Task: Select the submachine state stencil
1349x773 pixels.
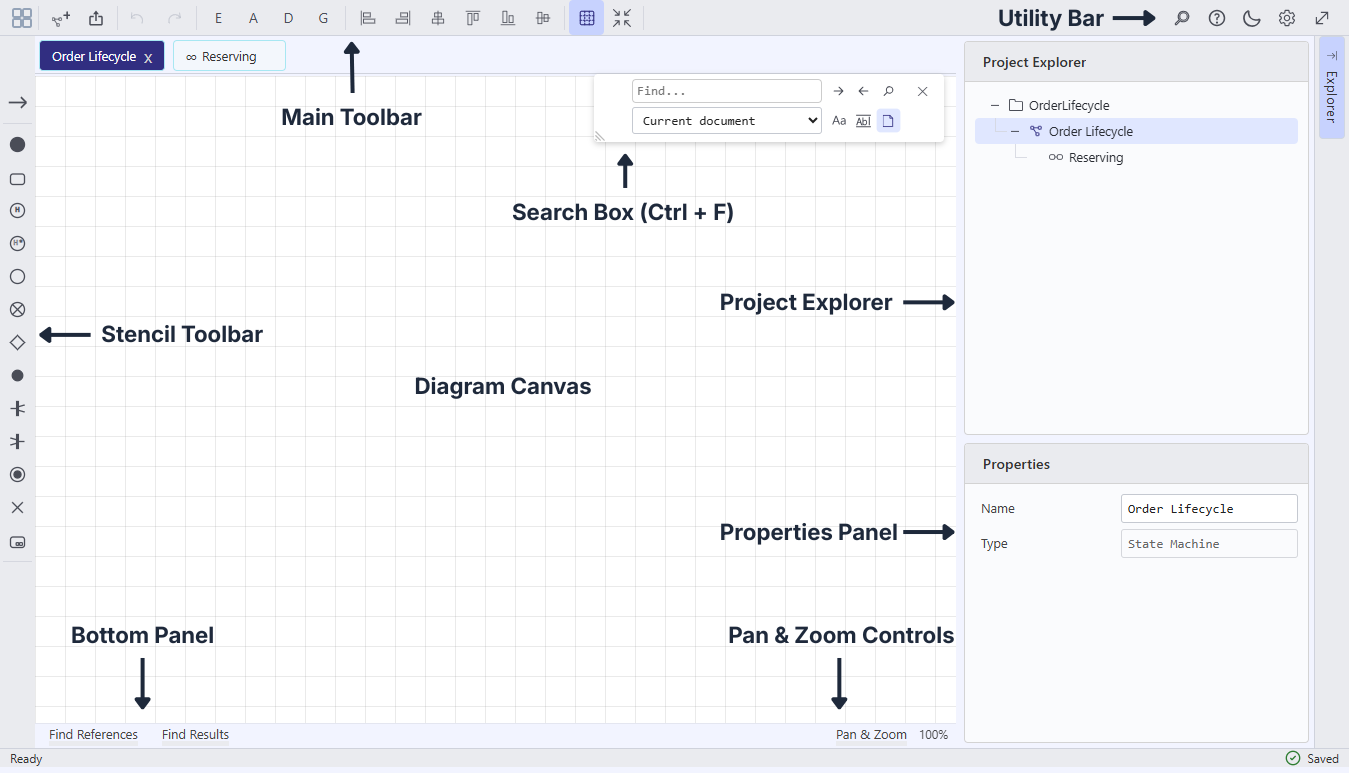Action: (17, 542)
